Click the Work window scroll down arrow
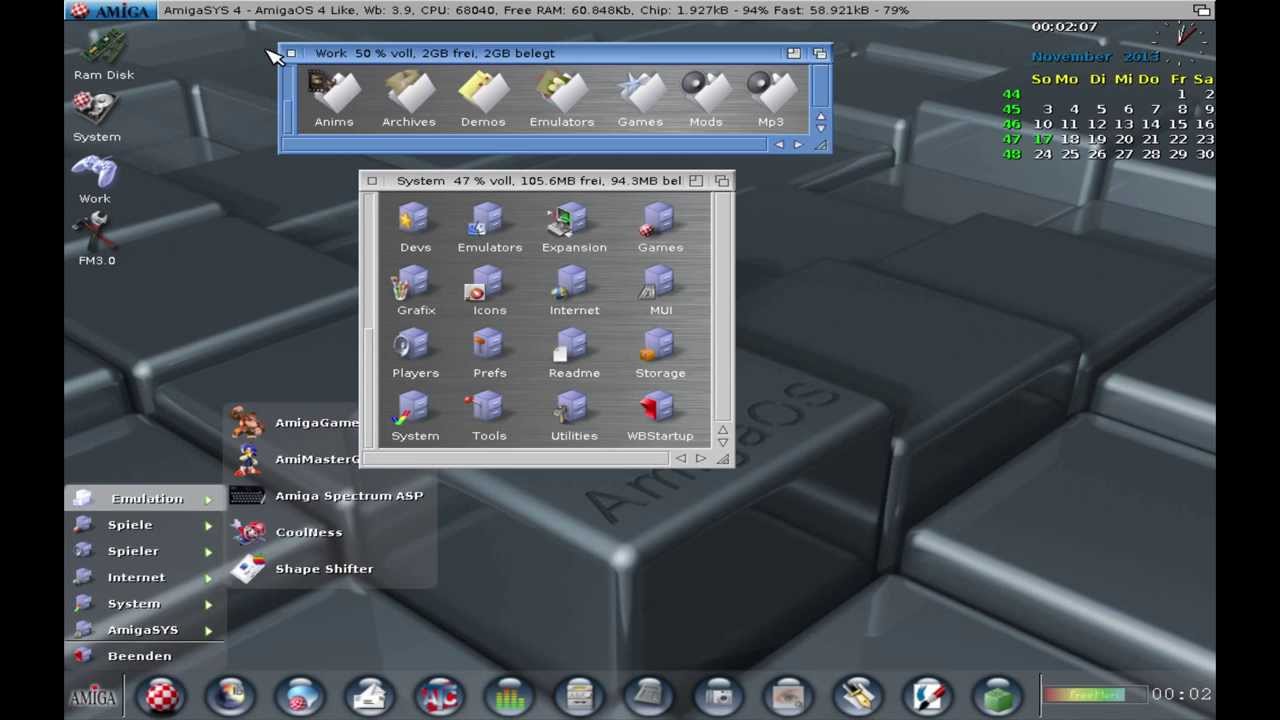The width and height of the screenshot is (1280, 720). [x=821, y=128]
